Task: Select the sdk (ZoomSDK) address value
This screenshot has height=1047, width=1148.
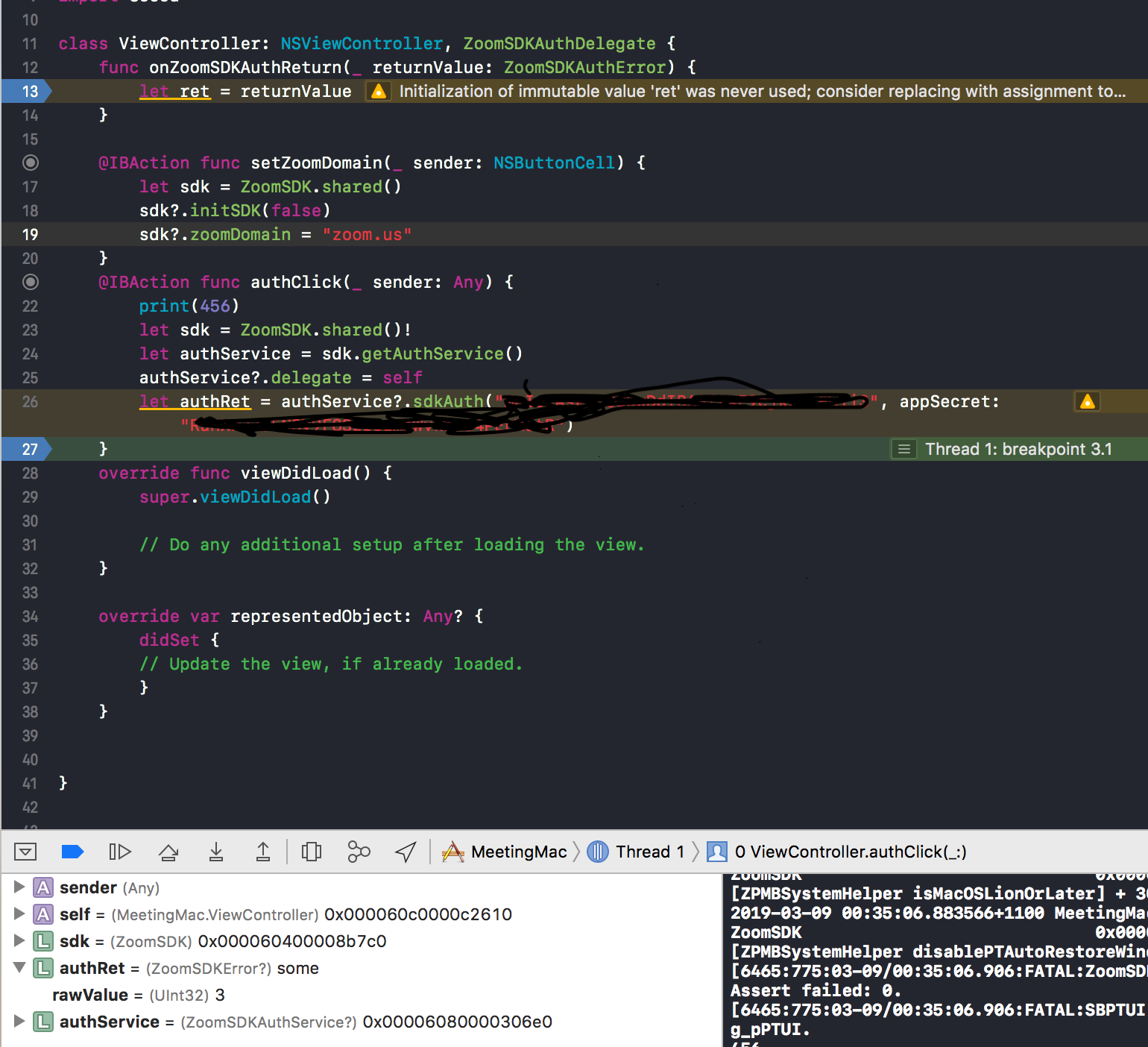Action: tap(292, 941)
